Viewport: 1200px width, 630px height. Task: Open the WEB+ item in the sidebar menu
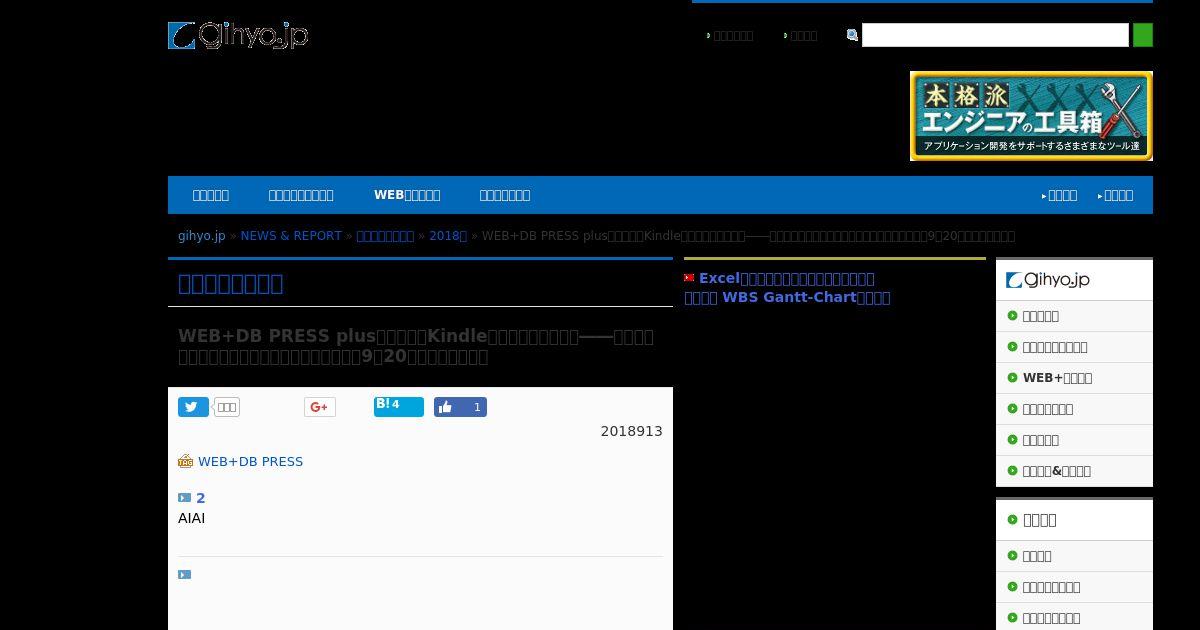point(1057,378)
